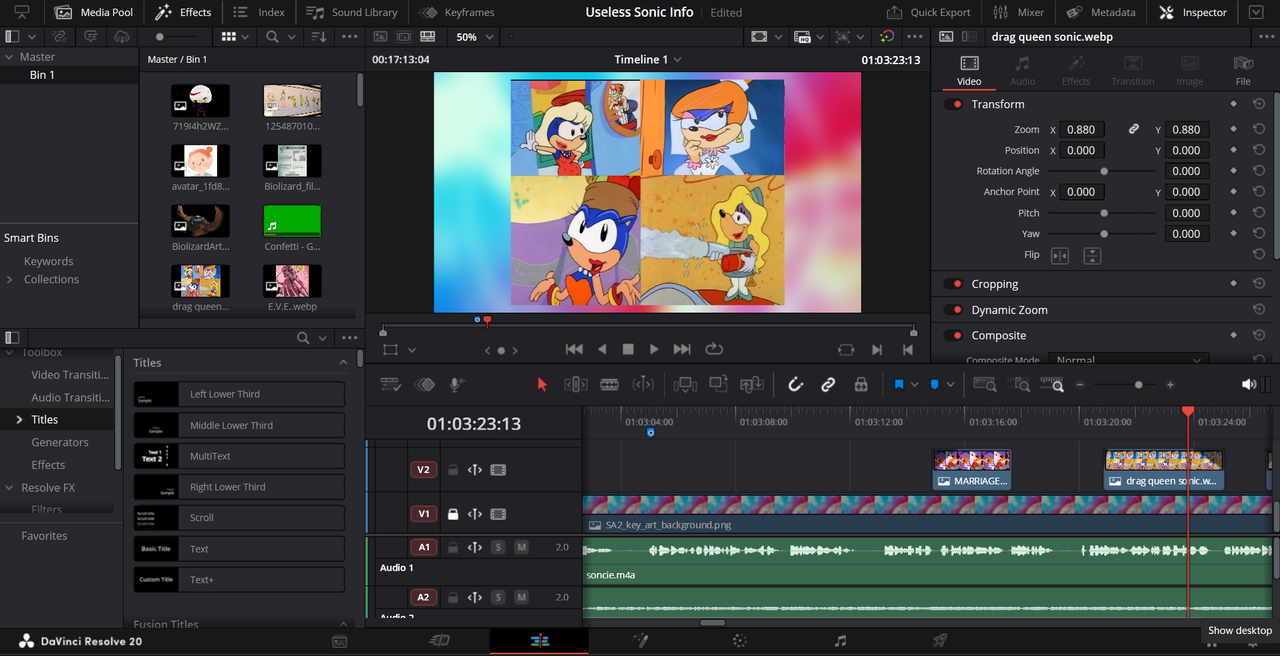Expand the Collections smart bin
This screenshot has height=656, width=1280.
point(11,280)
